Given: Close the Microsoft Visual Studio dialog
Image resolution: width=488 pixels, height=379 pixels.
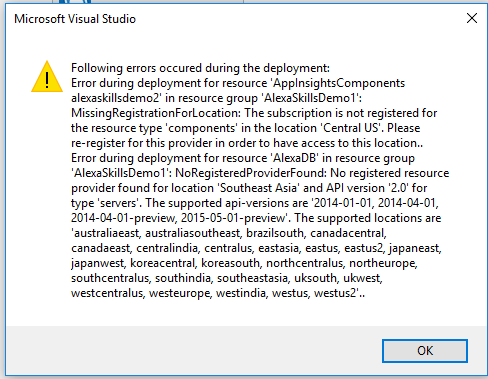Looking at the screenshot, I should pyautogui.click(x=472, y=18).
